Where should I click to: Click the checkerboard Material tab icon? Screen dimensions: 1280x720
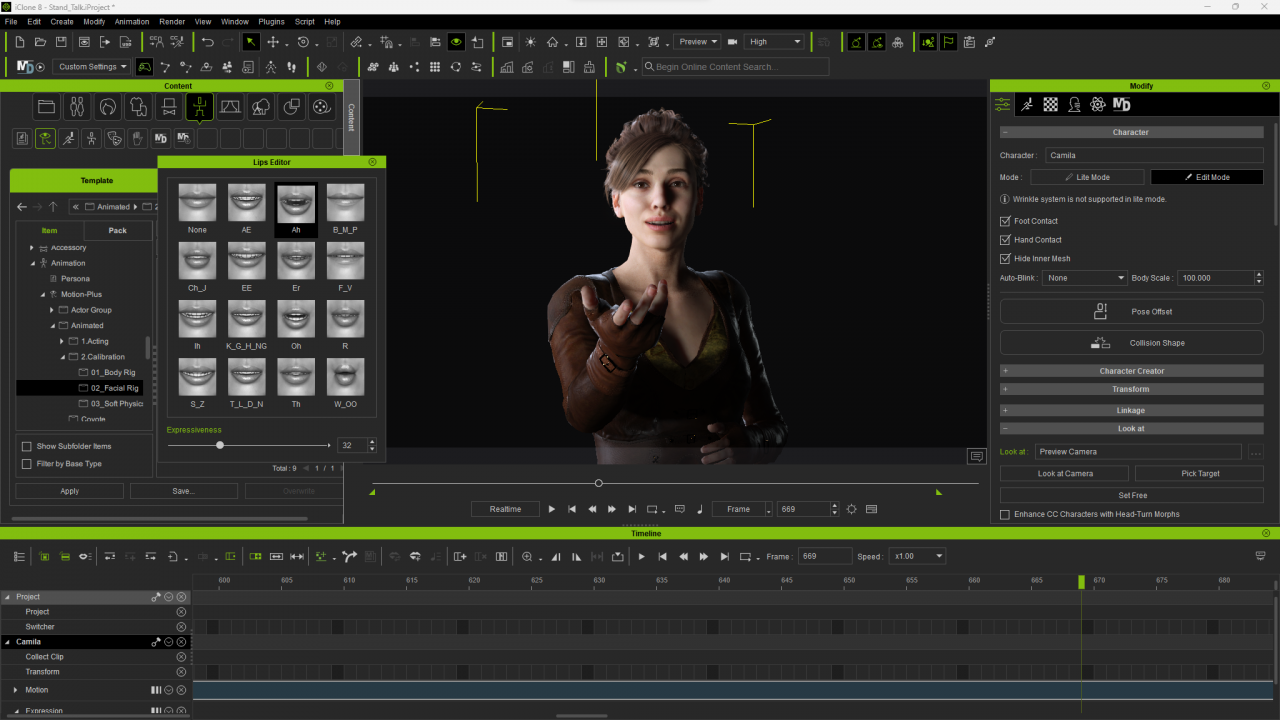tap(1050, 105)
